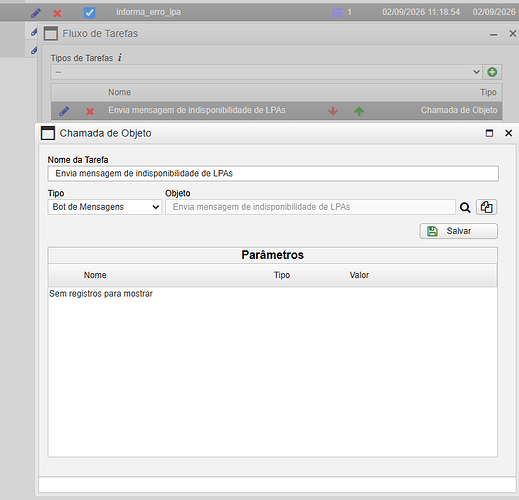Click the Nome da Tarefa input field
Viewport: 519px width, 500px height.
coord(273,174)
